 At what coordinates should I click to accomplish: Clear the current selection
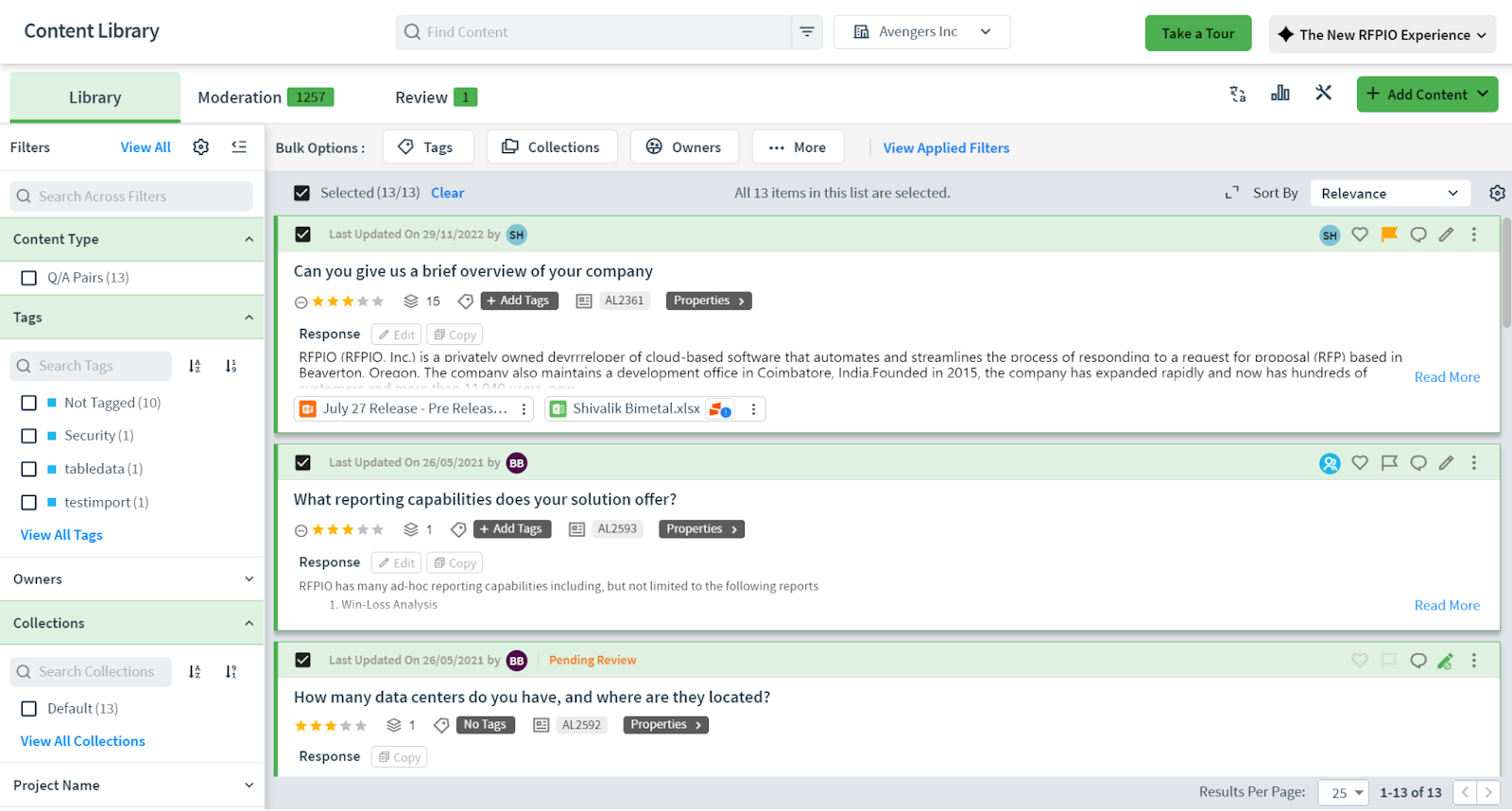tap(447, 193)
